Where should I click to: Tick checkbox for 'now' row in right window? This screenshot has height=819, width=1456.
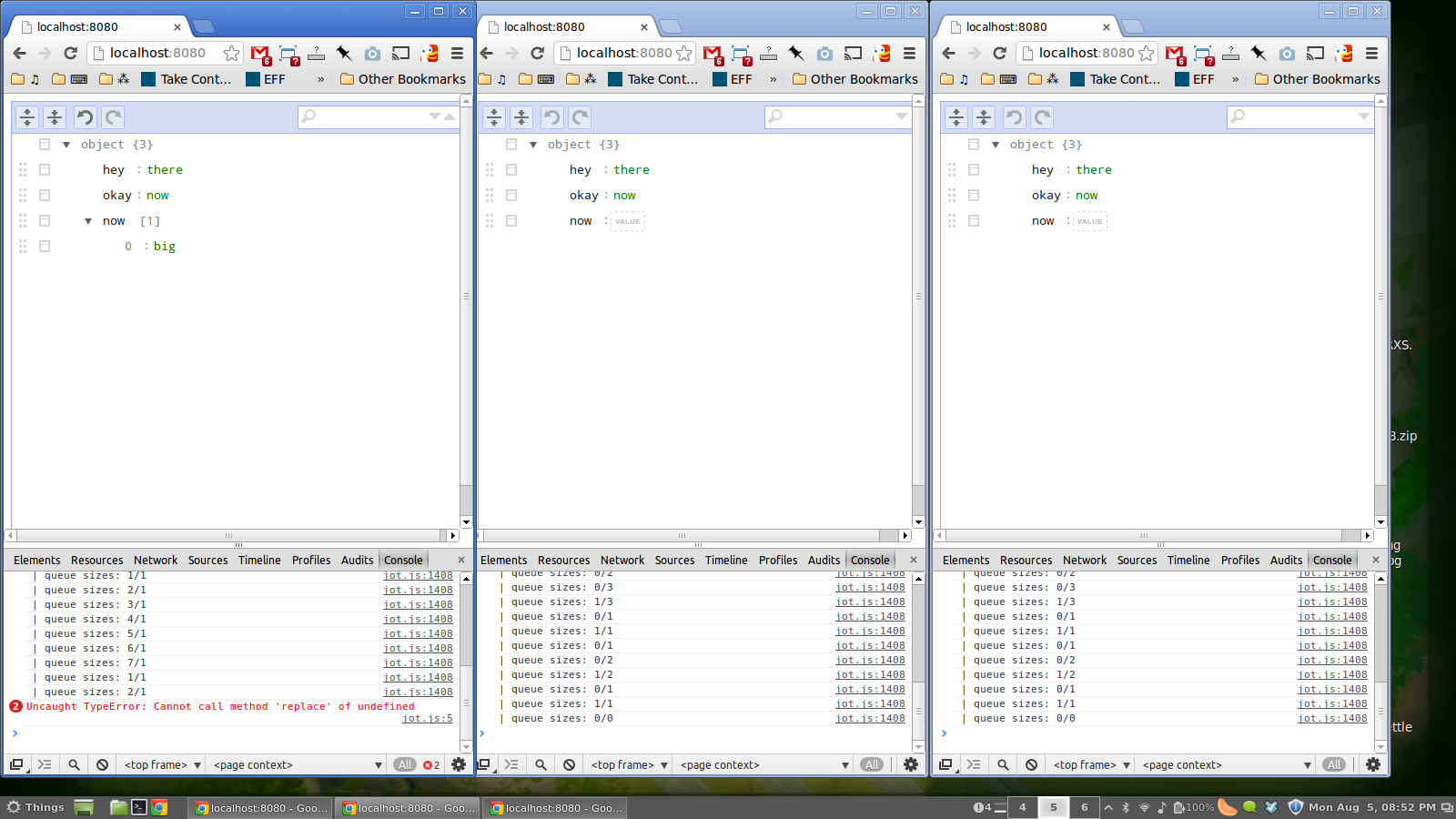click(x=974, y=220)
